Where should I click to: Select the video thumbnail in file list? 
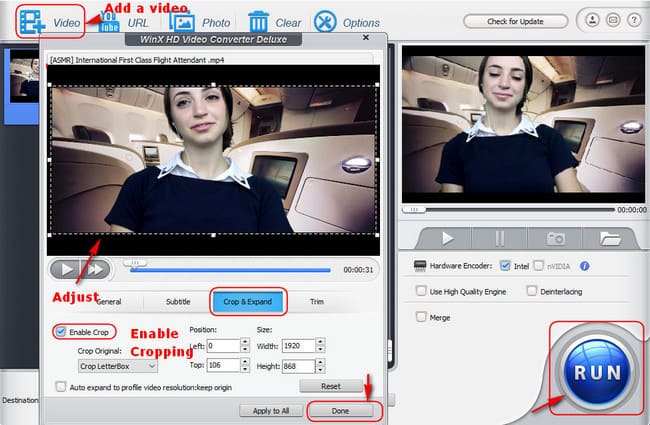[x=24, y=76]
